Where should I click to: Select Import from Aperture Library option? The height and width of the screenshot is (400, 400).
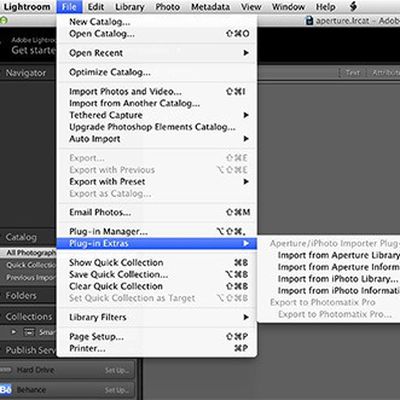(x=338, y=255)
